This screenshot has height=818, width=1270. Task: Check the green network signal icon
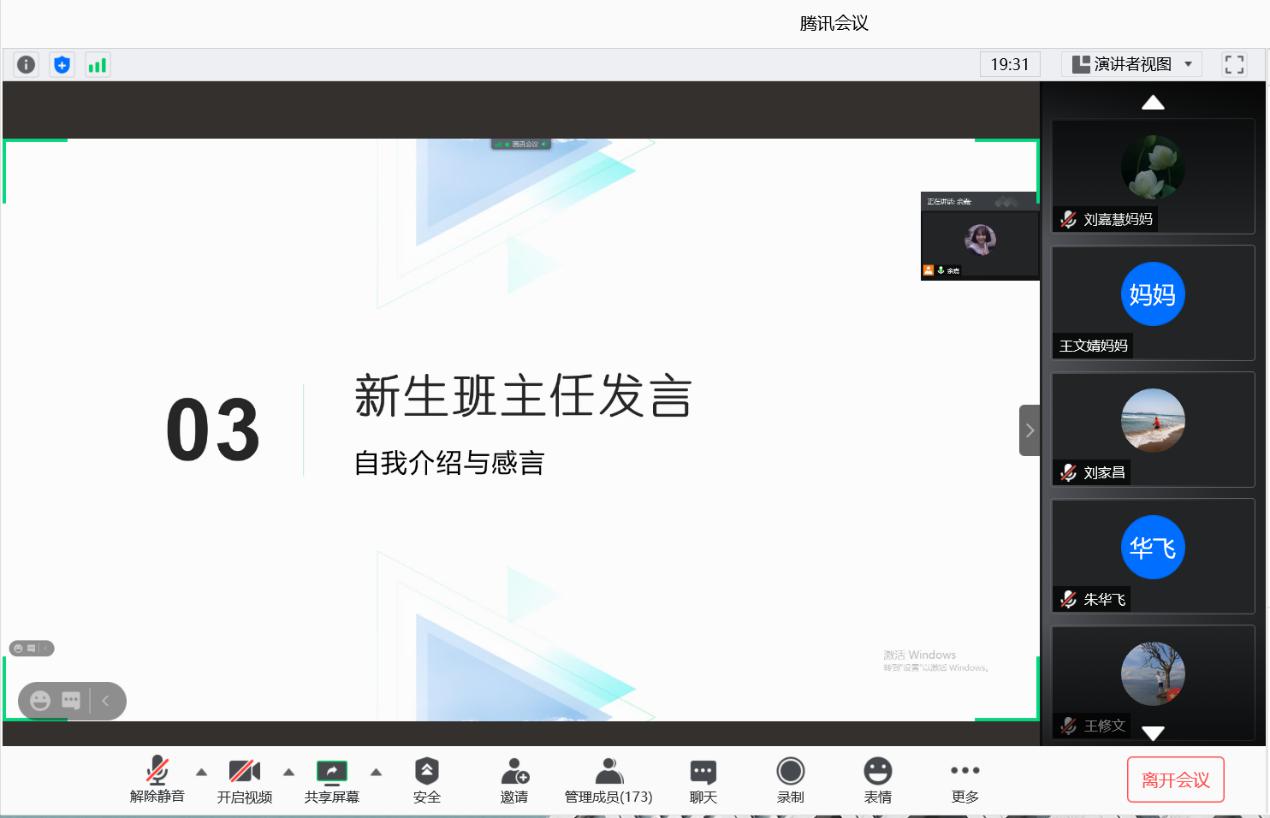(97, 65)
